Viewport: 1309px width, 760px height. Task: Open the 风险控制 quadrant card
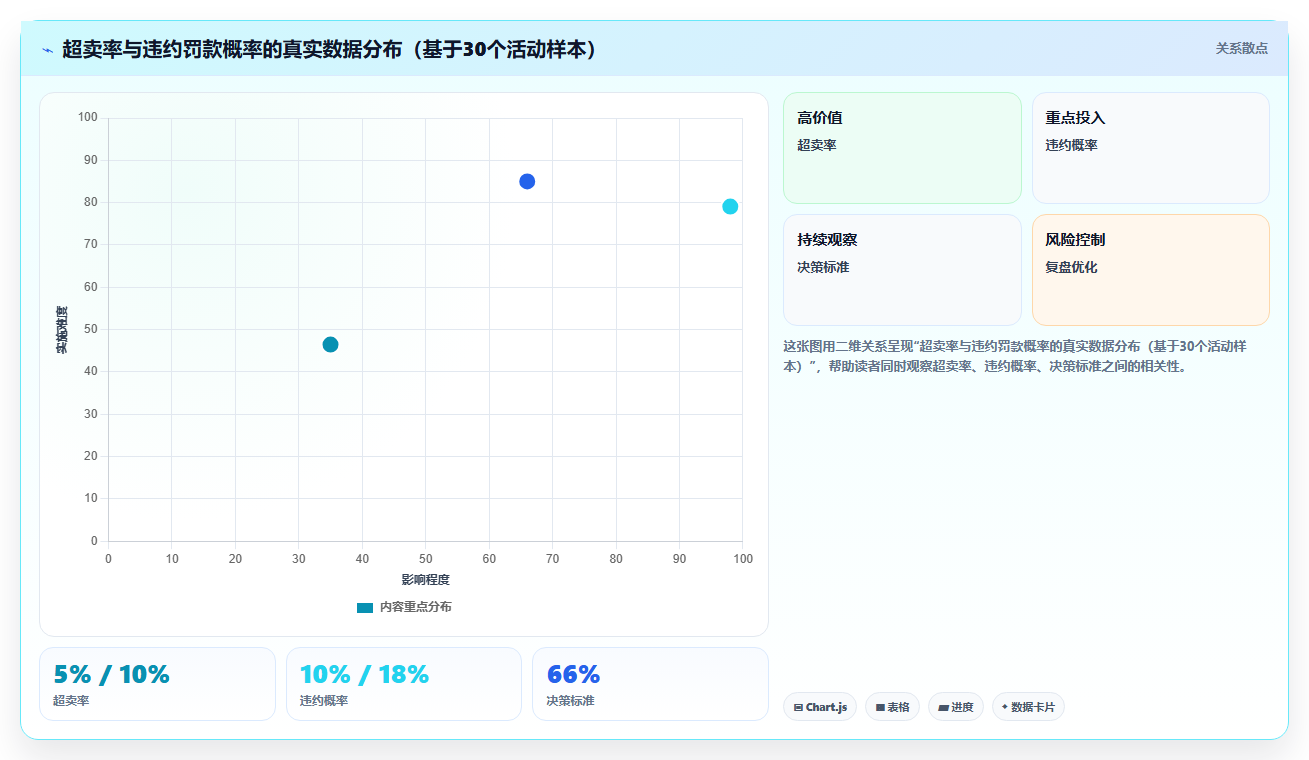pos(1150,270)
